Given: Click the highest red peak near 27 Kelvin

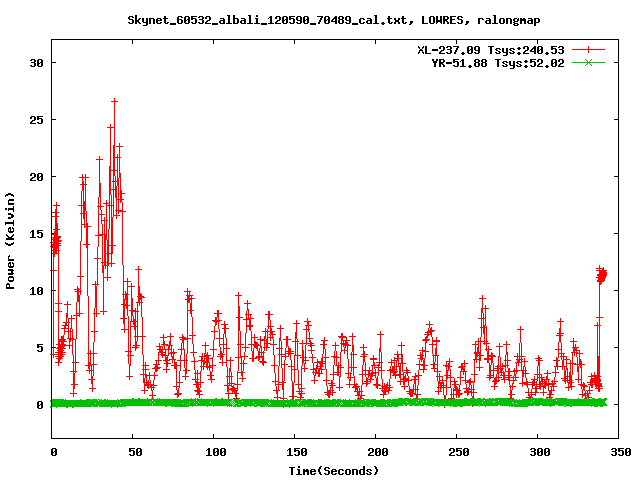Looking at the screenshot, I should (115, 101).
